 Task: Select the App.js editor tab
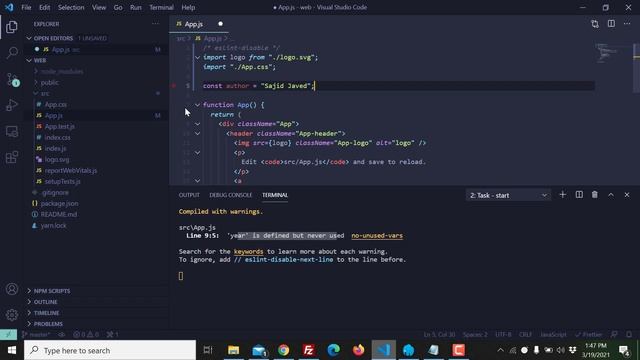199,24
